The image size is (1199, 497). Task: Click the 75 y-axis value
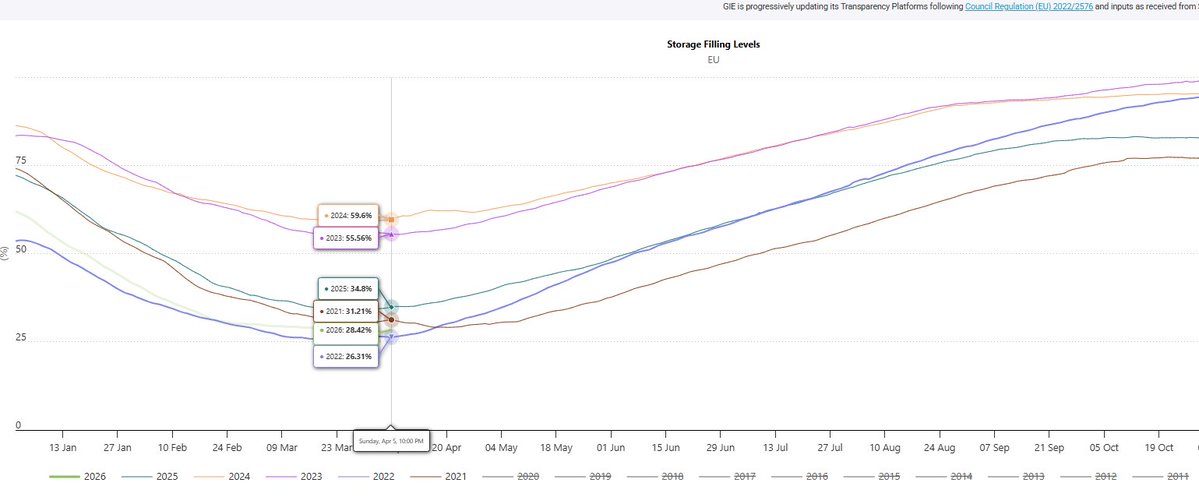click(21, 161)
